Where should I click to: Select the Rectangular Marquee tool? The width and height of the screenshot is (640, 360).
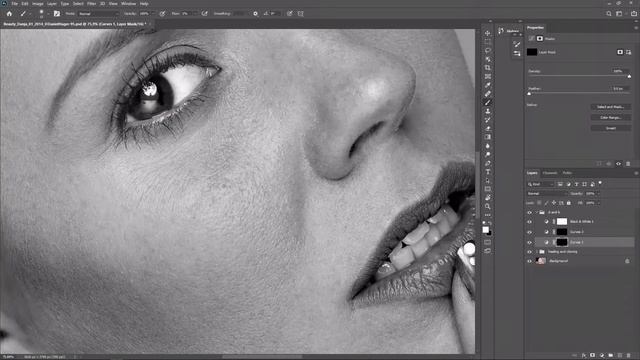487,42
